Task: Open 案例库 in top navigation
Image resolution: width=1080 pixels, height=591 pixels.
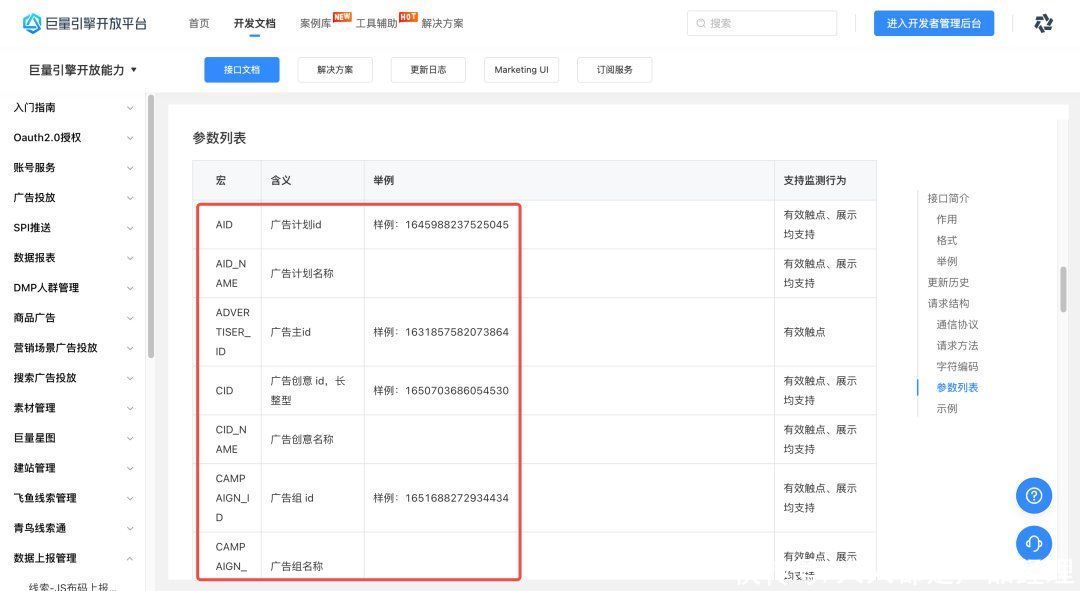Action: click(315, 23)
